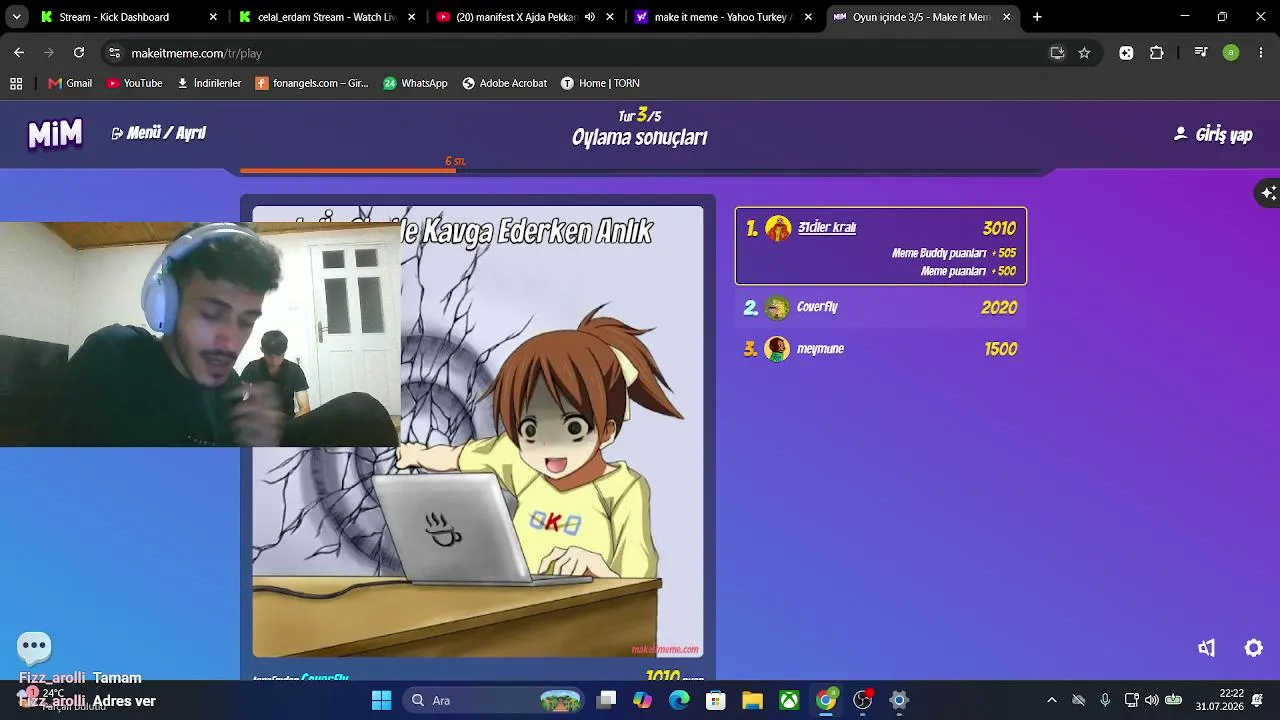Open the Windows Start menu
The width and height of the screenshot is (1280, 720).
(x=381, y=700)
